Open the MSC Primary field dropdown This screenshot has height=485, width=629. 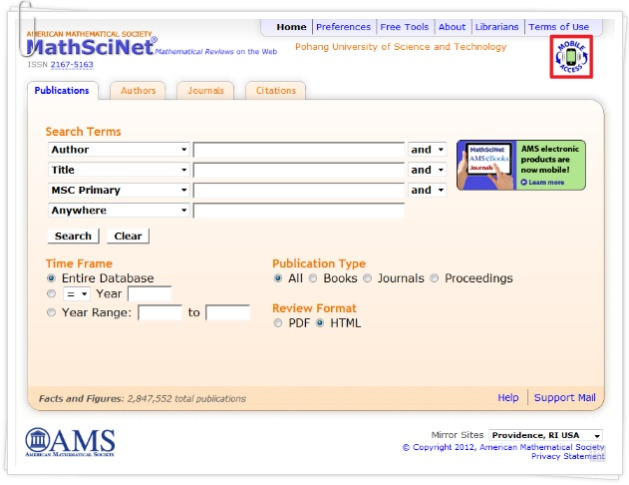(x=119, y=190)
